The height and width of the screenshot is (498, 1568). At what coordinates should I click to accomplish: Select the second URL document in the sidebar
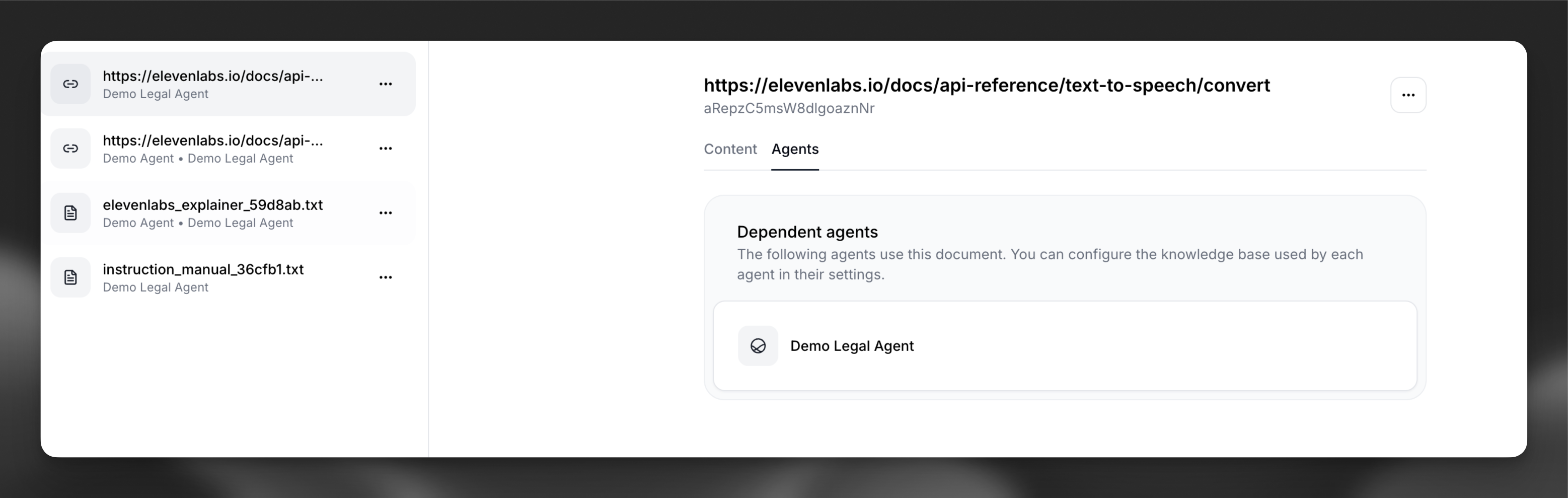[213, 149]
